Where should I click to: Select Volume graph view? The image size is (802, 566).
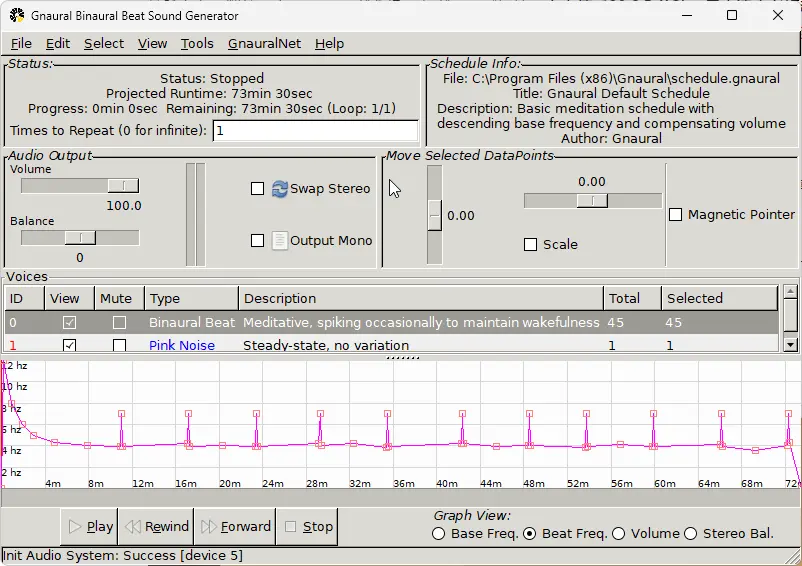tap(618, 534)
